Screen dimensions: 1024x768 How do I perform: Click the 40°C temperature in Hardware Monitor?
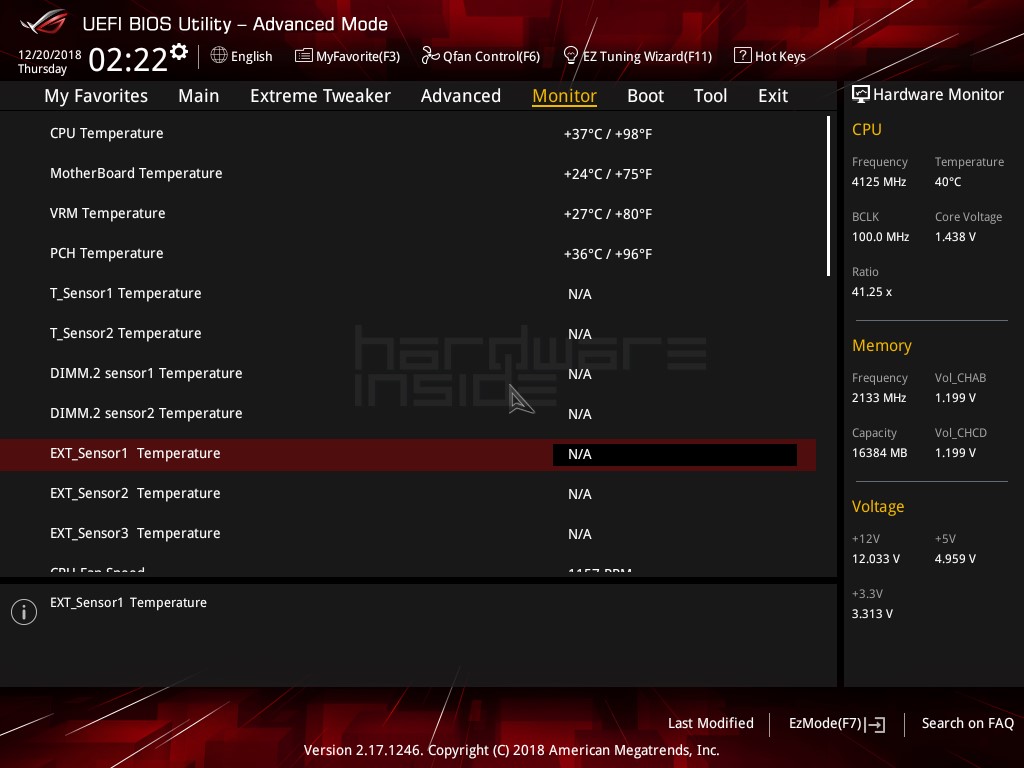(x=948, y=182)
